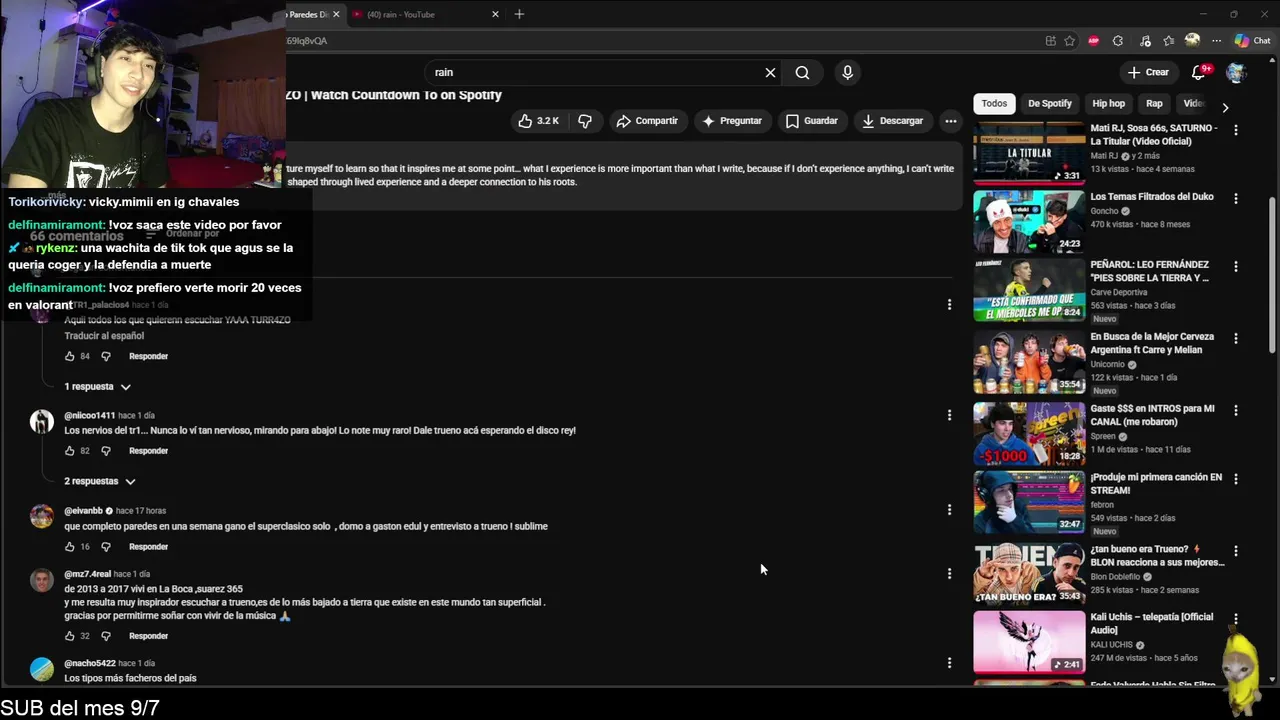Expand '2 respuestas' replies
Image resolution: width=1280 pixels, height=720 pixels.
[100, 481]
